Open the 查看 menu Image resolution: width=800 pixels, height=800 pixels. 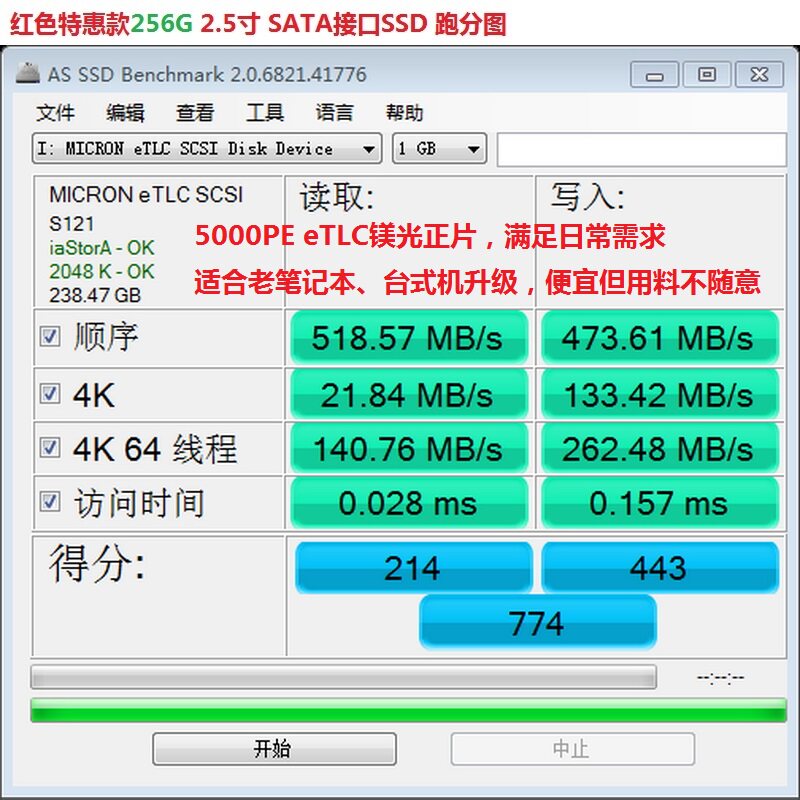point(194,112)
